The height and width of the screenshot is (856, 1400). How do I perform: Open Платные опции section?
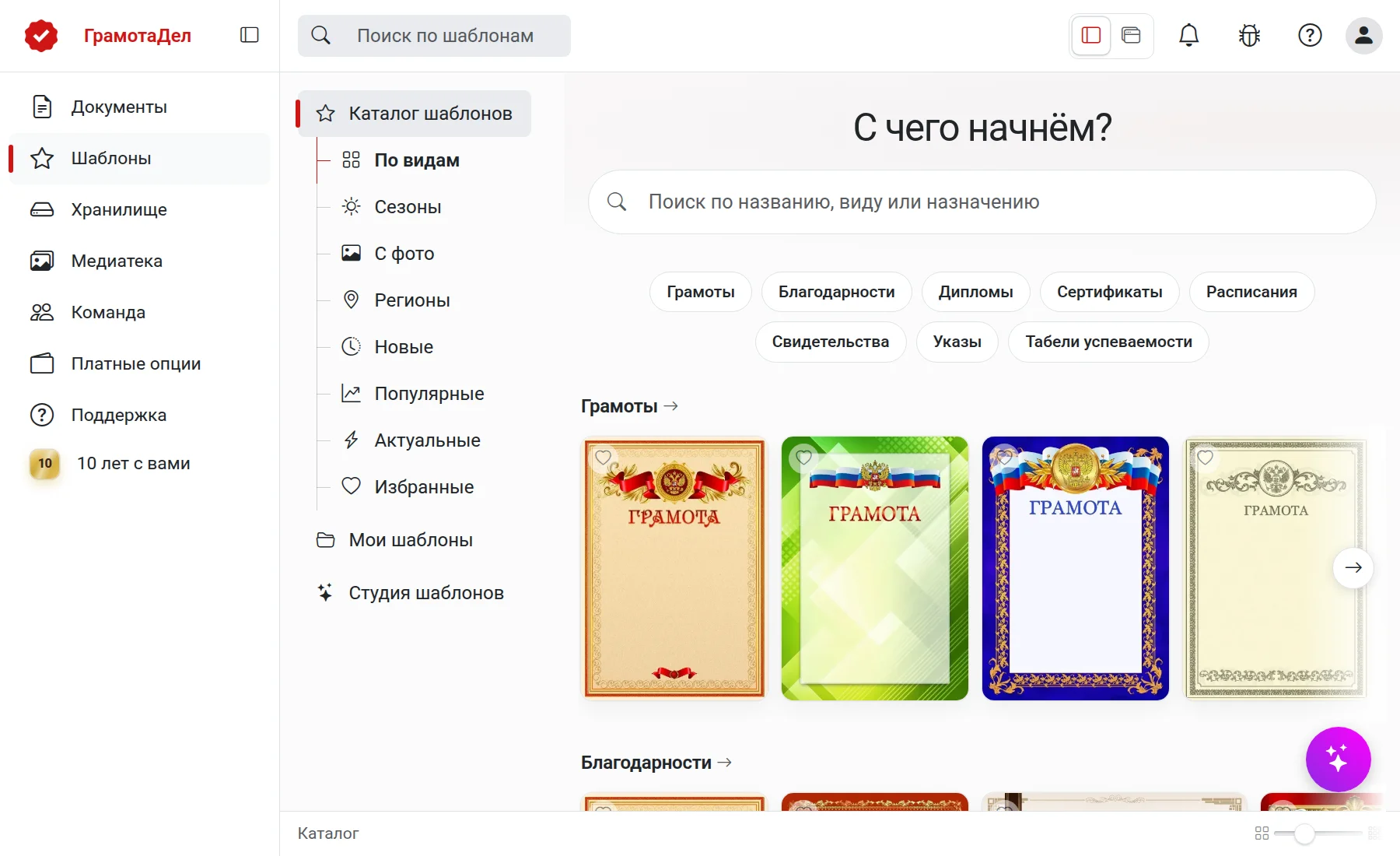140,363
